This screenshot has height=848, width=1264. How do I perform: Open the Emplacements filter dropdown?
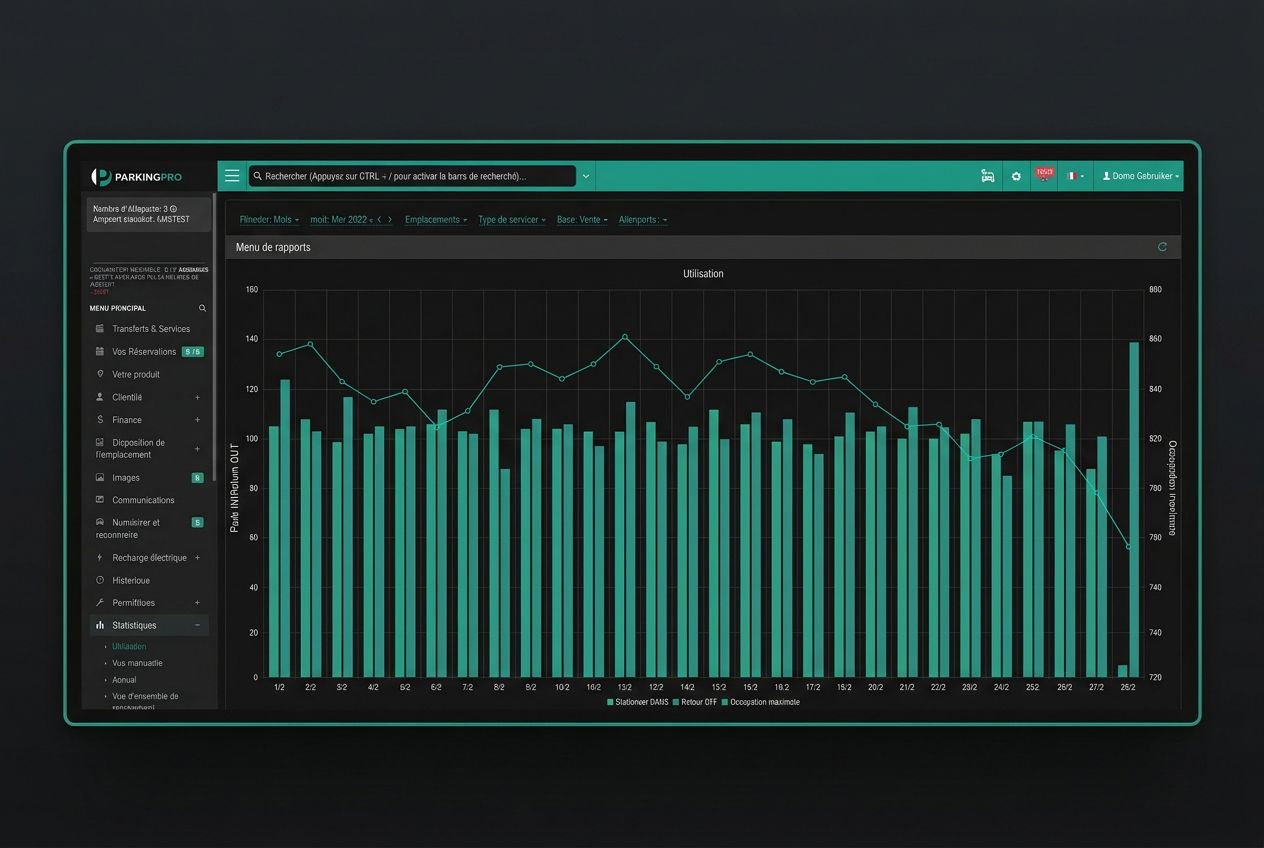436,219
